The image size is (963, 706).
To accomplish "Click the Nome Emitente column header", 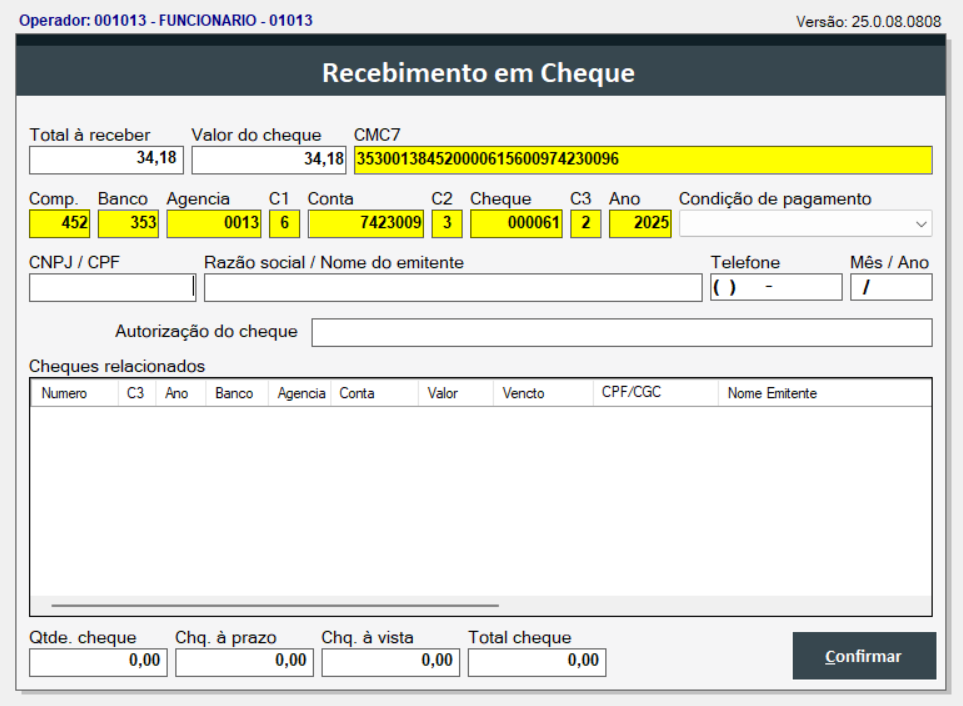I will 825,393.
